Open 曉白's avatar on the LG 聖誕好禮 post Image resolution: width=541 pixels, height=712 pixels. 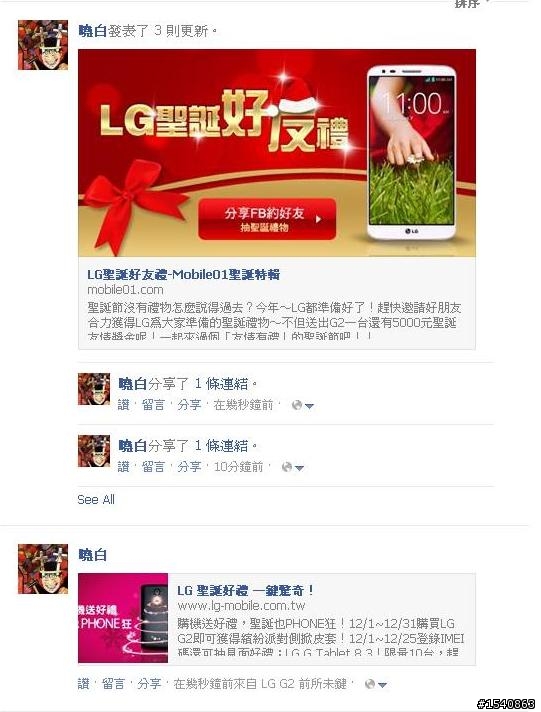[43, 569]
